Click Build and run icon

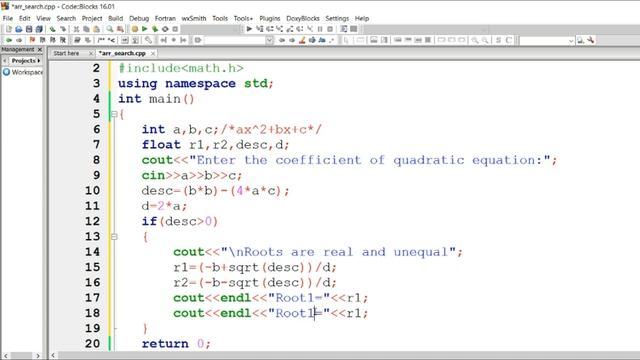coord(155,29)
